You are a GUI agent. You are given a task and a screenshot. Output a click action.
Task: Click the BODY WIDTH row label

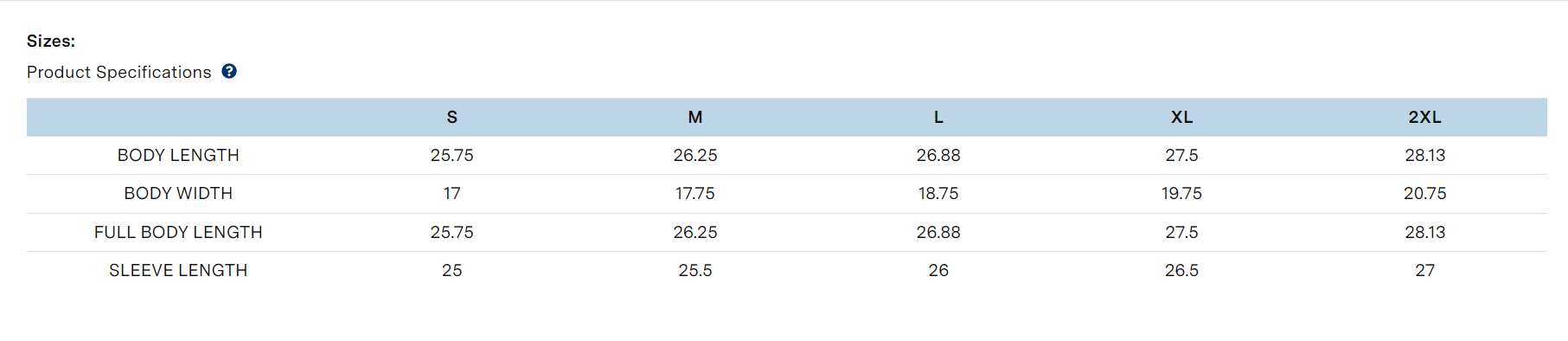(178, 194)
